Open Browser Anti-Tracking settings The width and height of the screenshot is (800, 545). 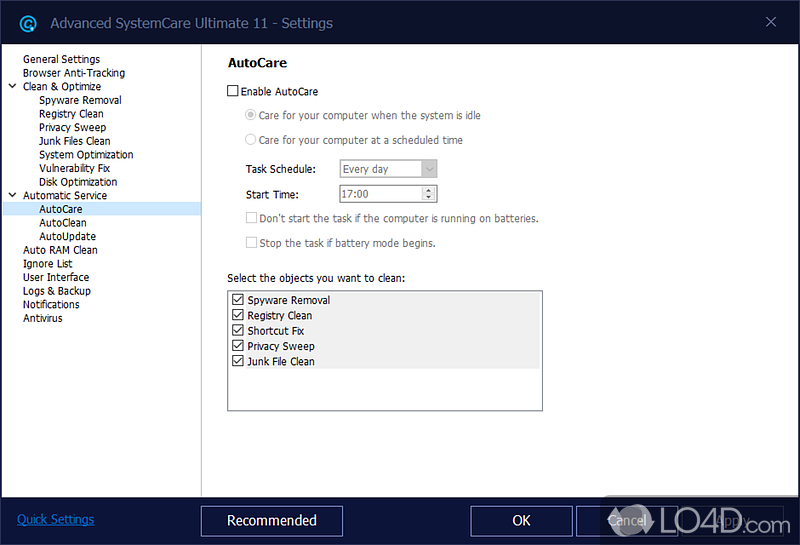[x=74, y=73]
